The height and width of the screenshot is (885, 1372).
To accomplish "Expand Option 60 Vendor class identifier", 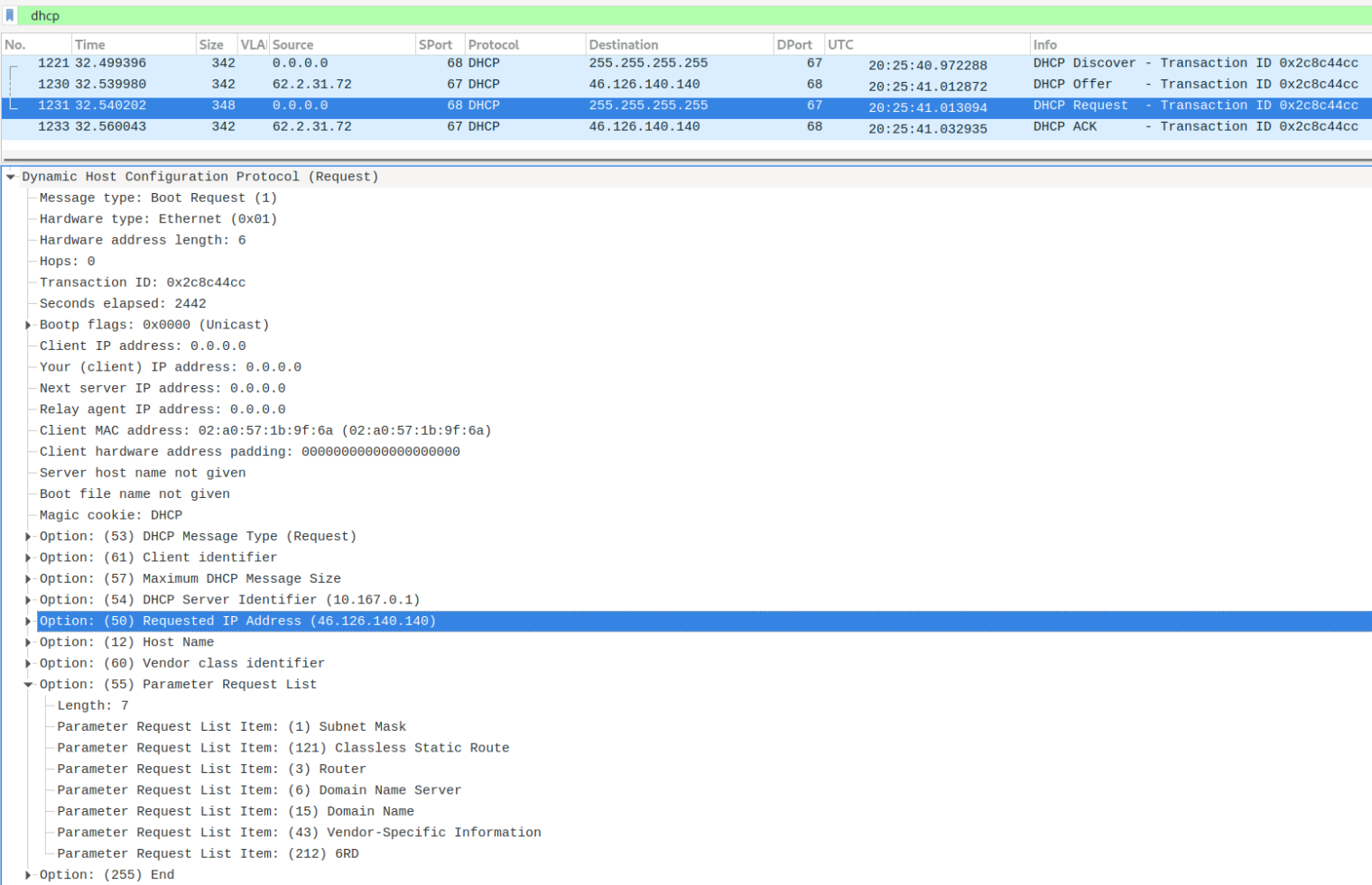I will [x=28, y=663].
